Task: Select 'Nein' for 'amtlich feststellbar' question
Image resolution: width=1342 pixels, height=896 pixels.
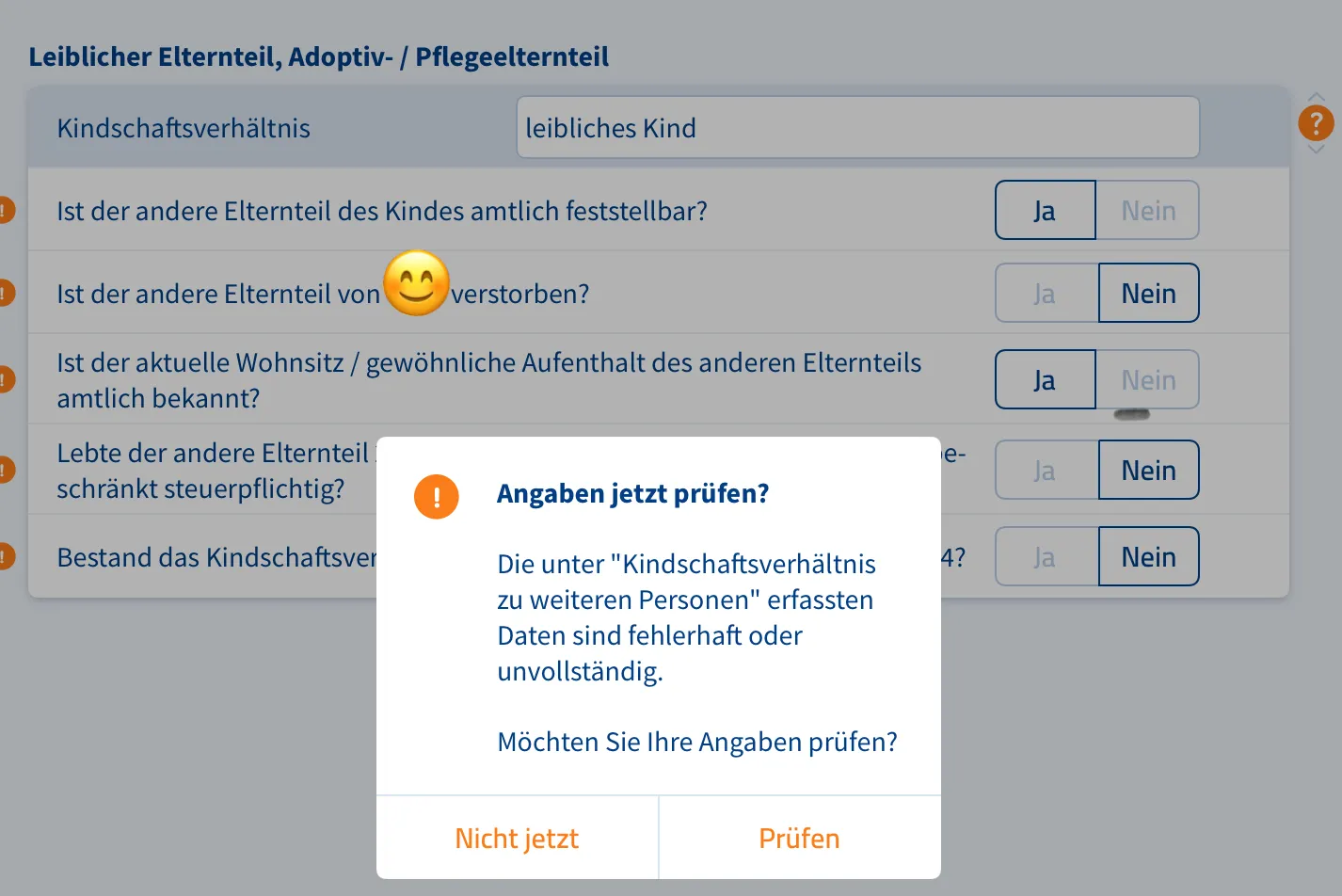Action: [1148, 211]
